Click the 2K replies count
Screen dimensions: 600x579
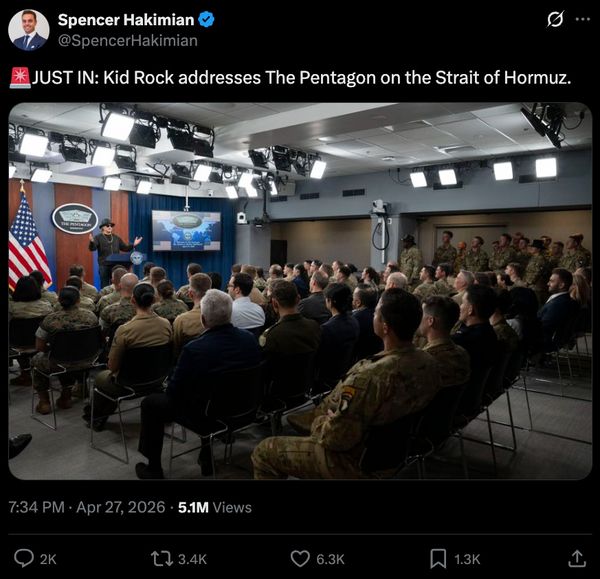point(48,559)
